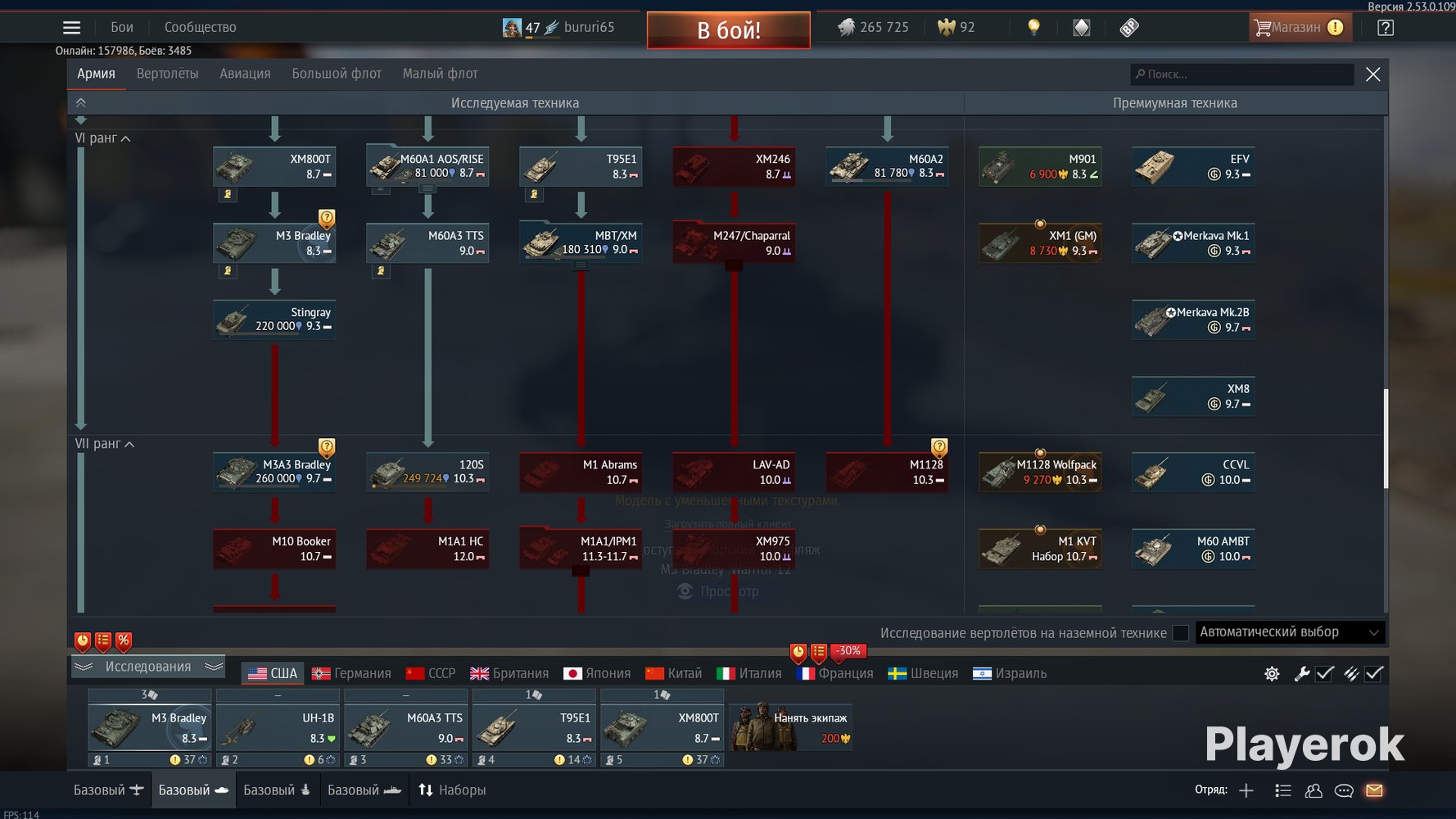Enable helicopter research on ground vehicles checkbox
Image resolution: width=1456 pixels, height=819 pixels.
(1180, 633)
